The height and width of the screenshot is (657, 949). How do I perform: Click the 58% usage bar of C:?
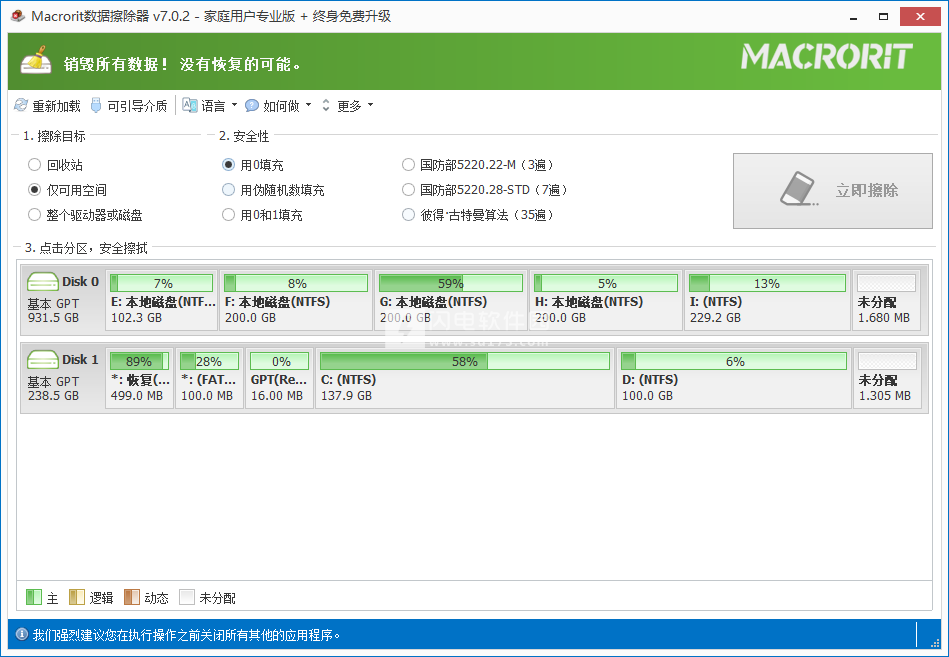[465, 361]
